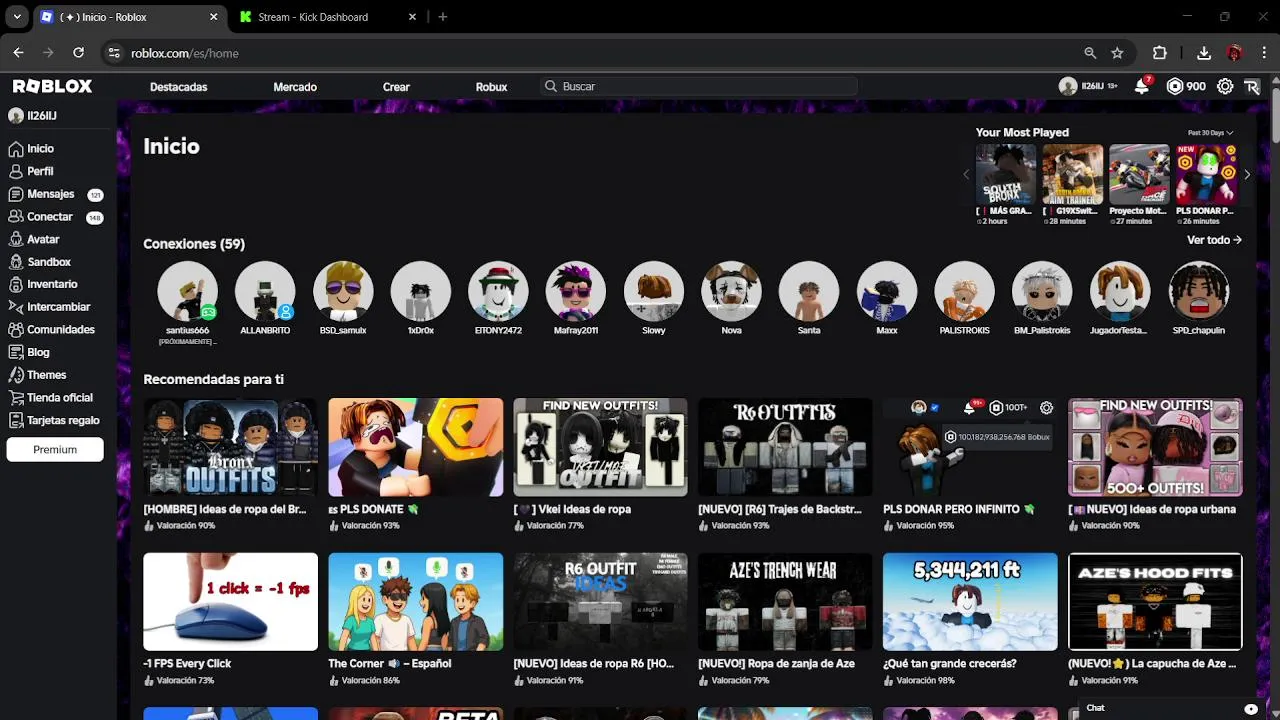Screen dimensions: 1280x720
Task: Open the Roblox settings gear icon
Action: pos(1225,87)
